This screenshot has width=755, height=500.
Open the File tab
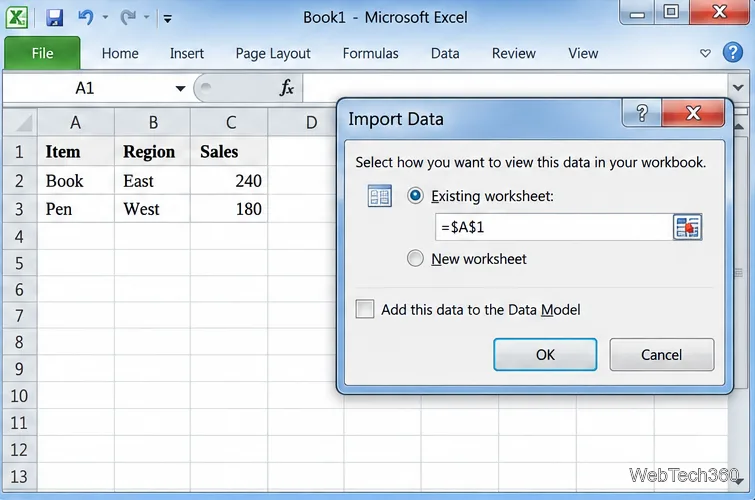point(42,53)
